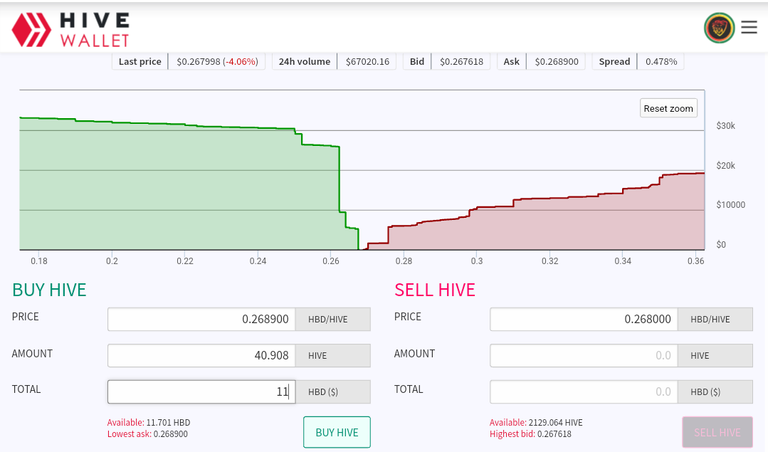Click the BUY HIVE heading
Image resolution: width=768 pixels, height=452 pixels.
click(x=49, y=290)
